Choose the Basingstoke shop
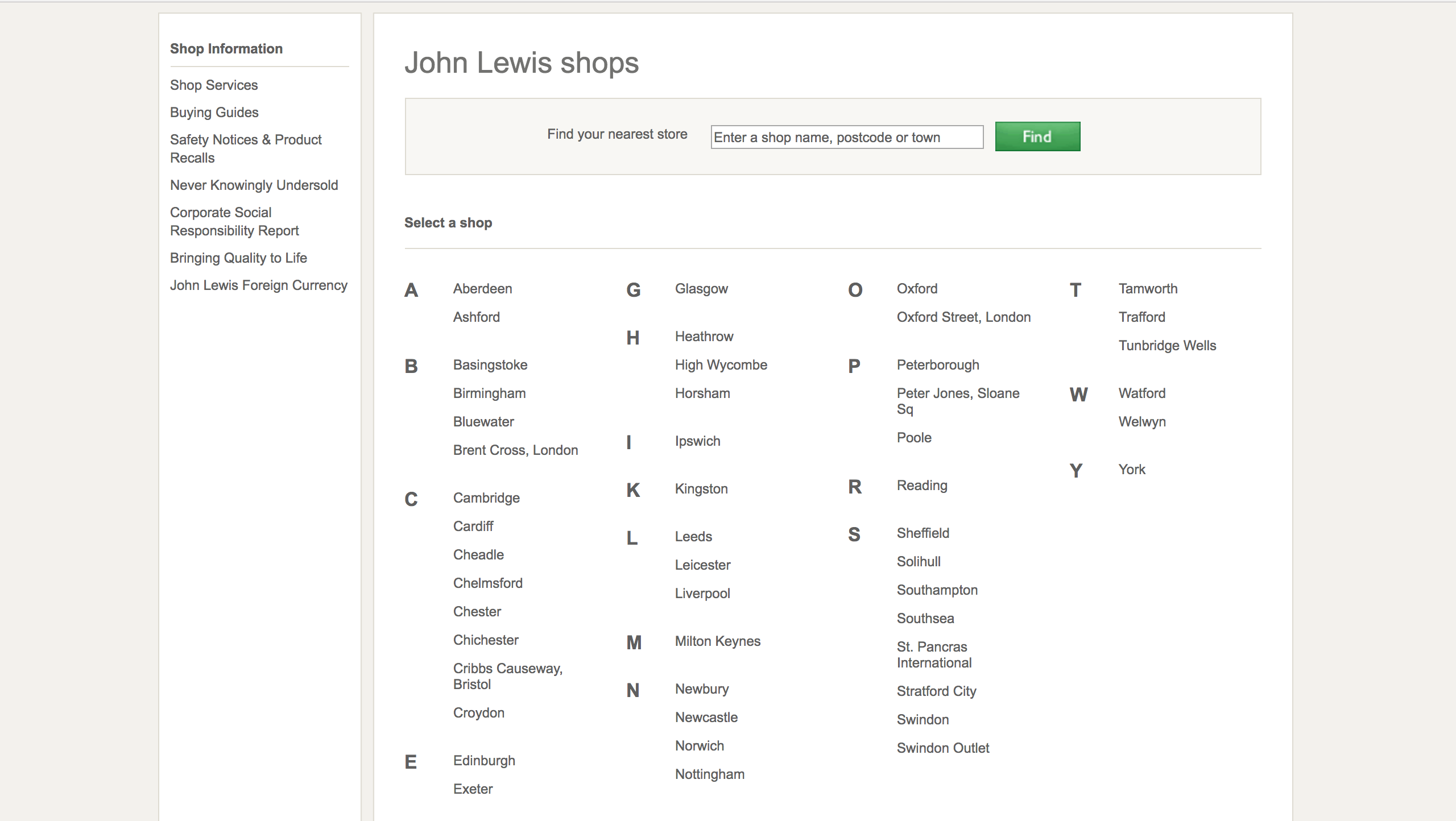This screenshot has width=1456, height=821. coord(490,365)
